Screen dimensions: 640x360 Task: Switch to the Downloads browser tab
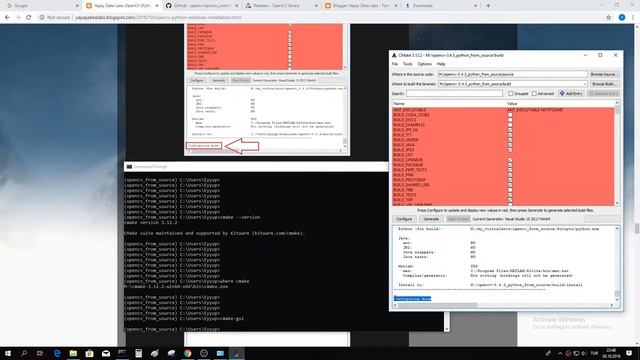pyautogui.click(x=440, y=6)
